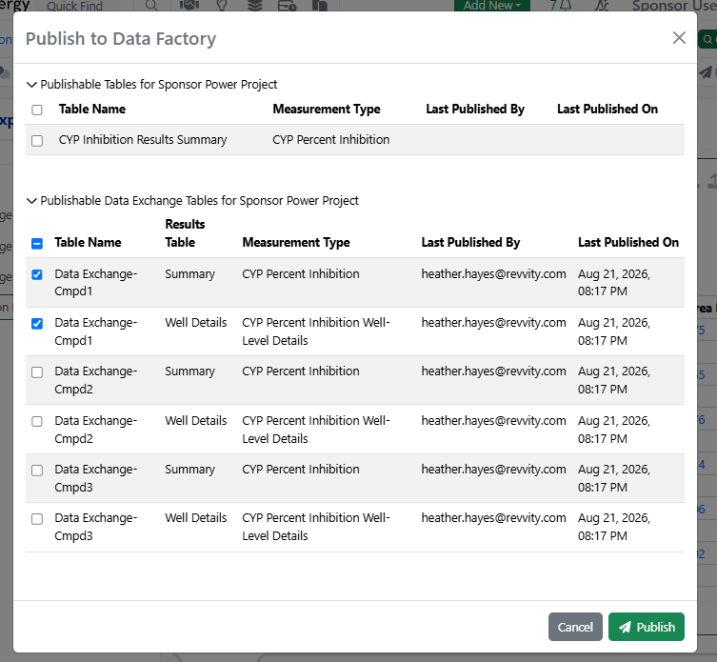The width and height of the screenshot is (717, 662).
Task: Uncheck Data Exchange-Cmpd1 Well Details row checkbox
Action: (x=37, y=324)
